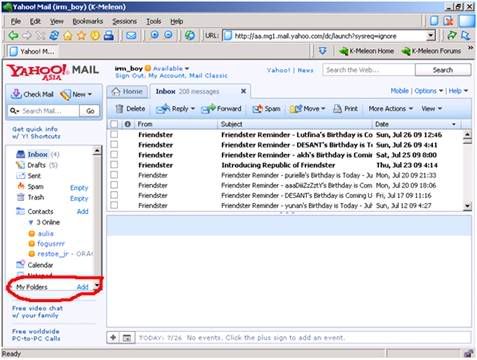Click Add next to Contacts
This screenshot has height=360, width=477.
(x=82, y=211)
